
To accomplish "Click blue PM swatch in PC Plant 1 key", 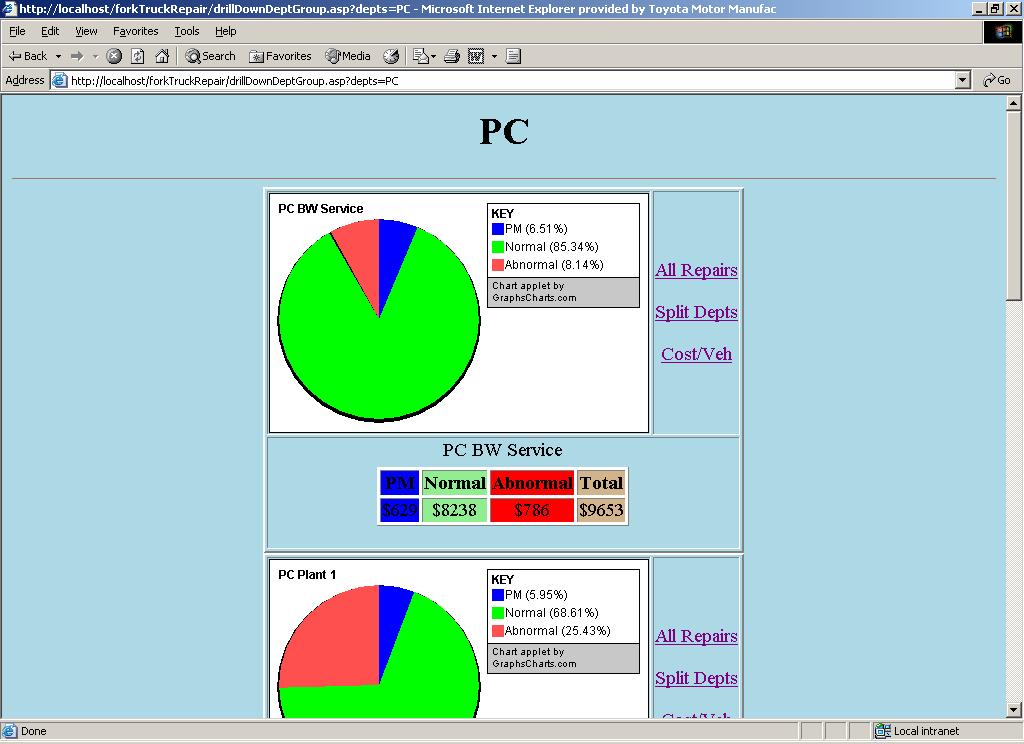I will (x=498, y=594).
